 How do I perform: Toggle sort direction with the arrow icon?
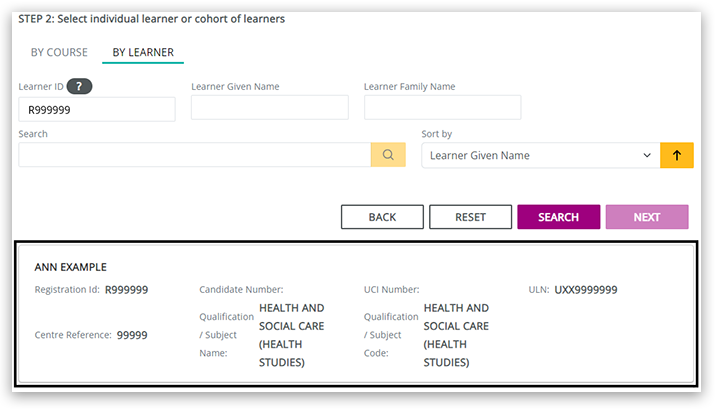click(677, 155)
